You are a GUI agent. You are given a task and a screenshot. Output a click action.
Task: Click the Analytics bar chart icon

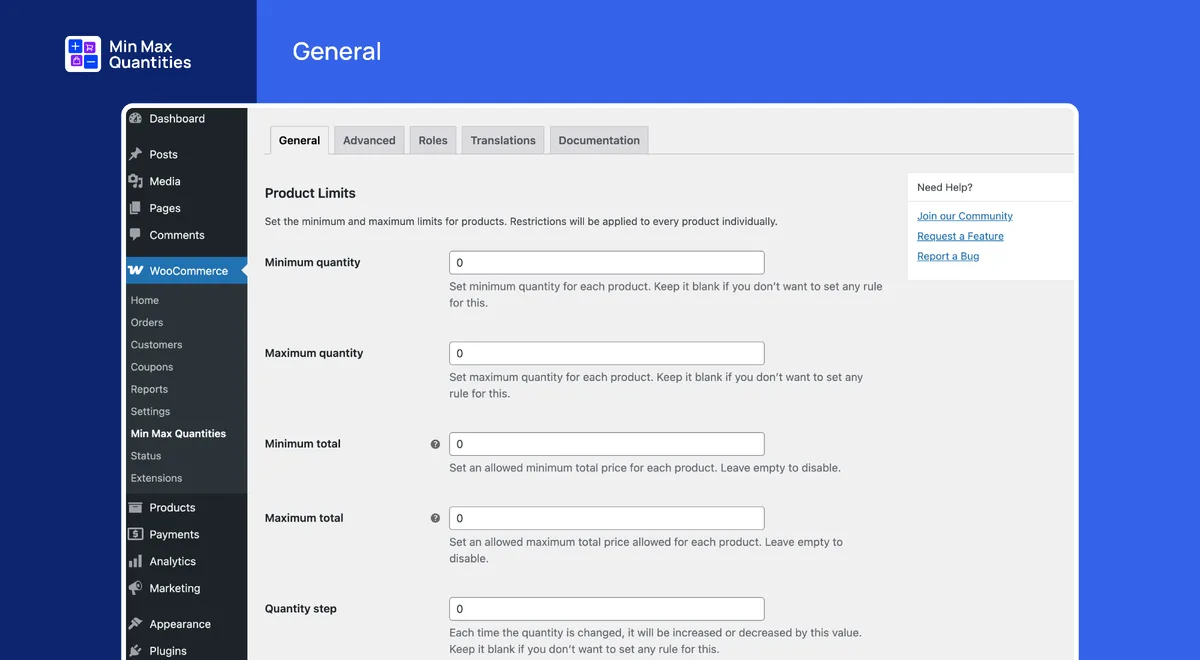point(136,561)
